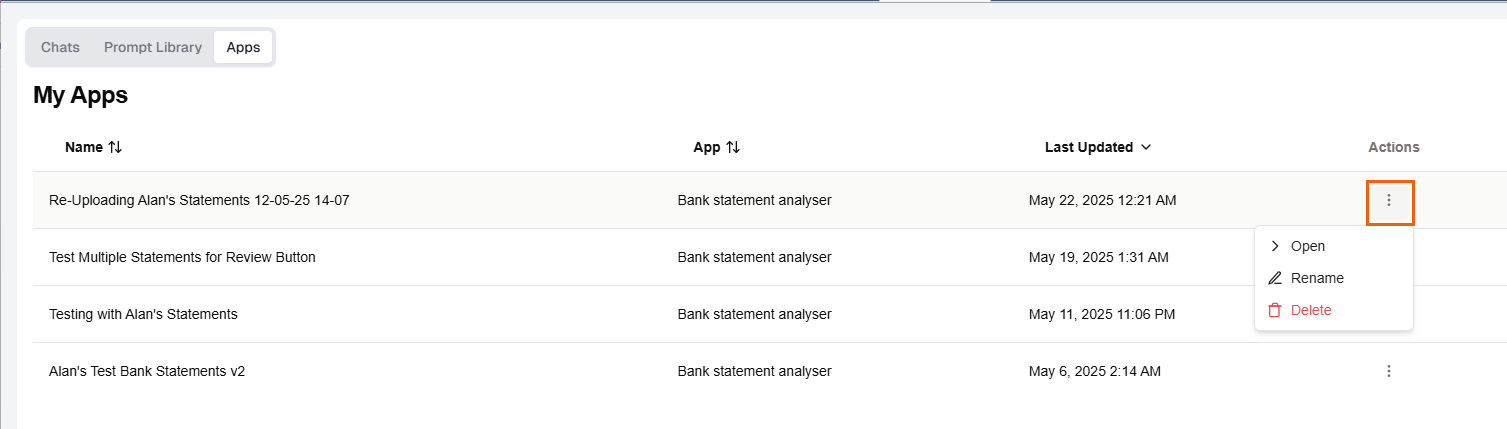The height and width of the screenshot is (429, 1507).
Task: Open actions menu for Alan's Test Bank Statements v2
Action: [x=1389, y=371]
